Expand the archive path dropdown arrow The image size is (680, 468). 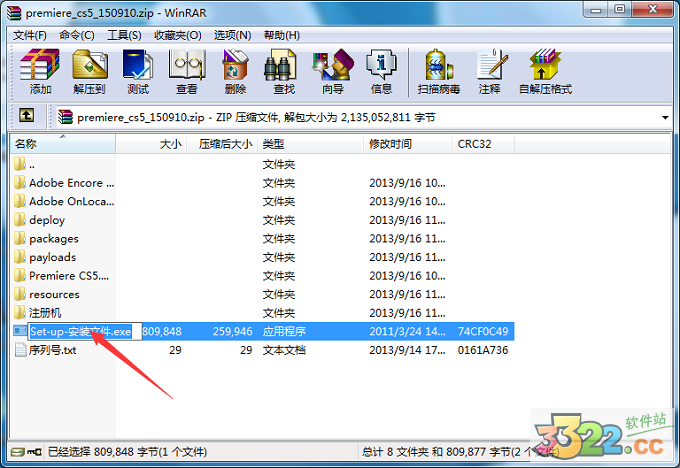coord(665,118)
